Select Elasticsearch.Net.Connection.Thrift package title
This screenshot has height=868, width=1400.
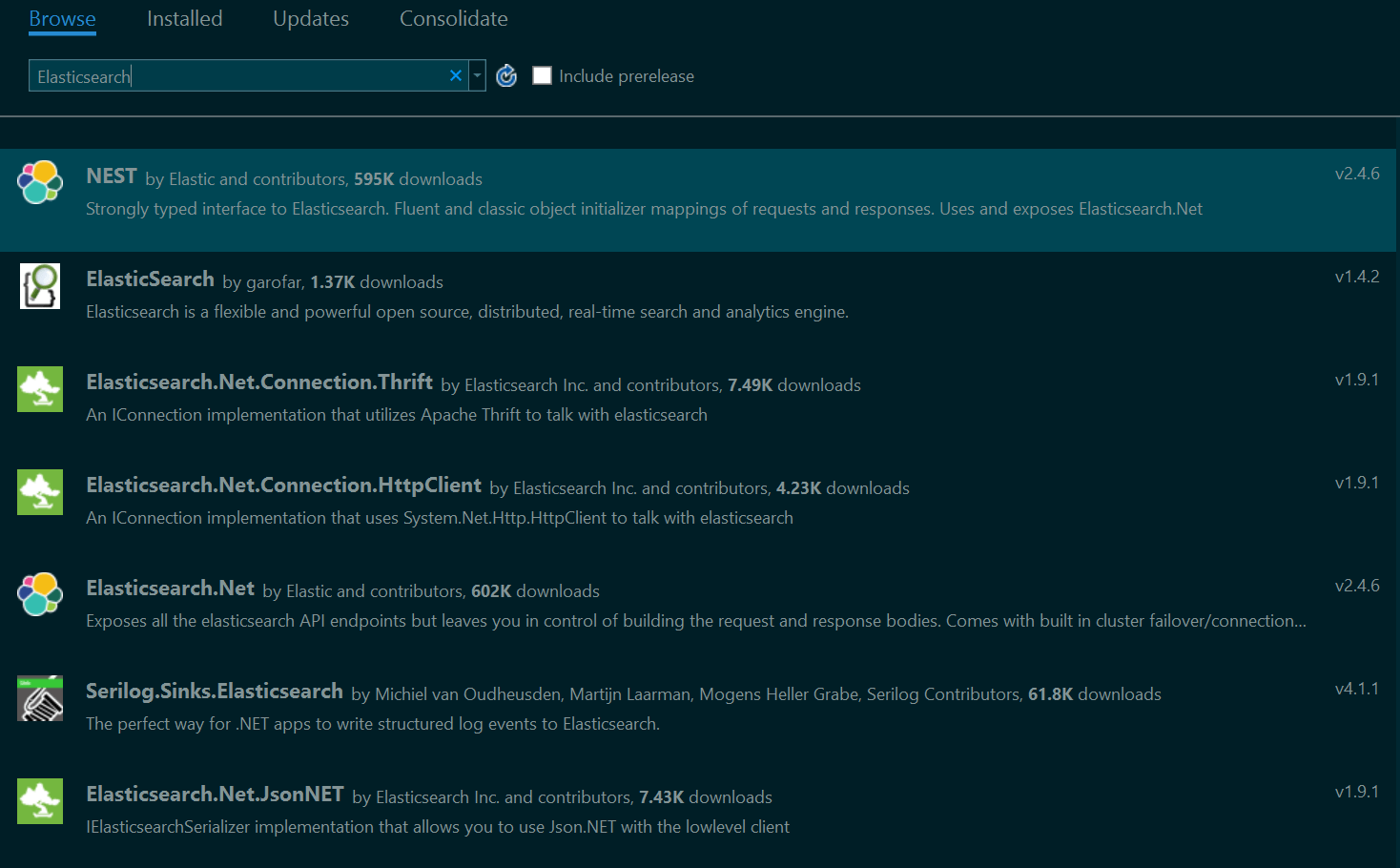259,382
